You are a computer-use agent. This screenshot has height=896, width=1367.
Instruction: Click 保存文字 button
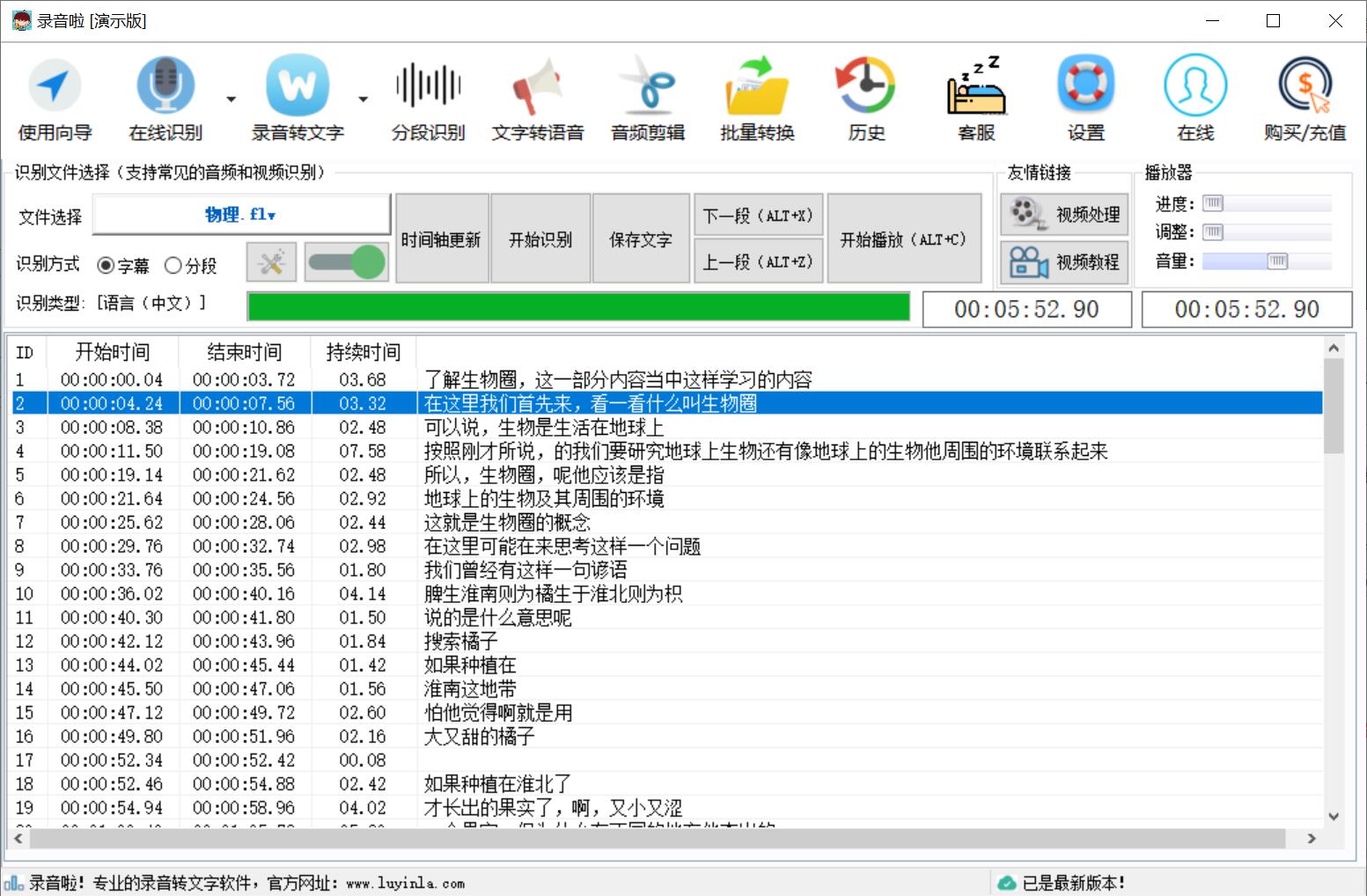(641, 239)
